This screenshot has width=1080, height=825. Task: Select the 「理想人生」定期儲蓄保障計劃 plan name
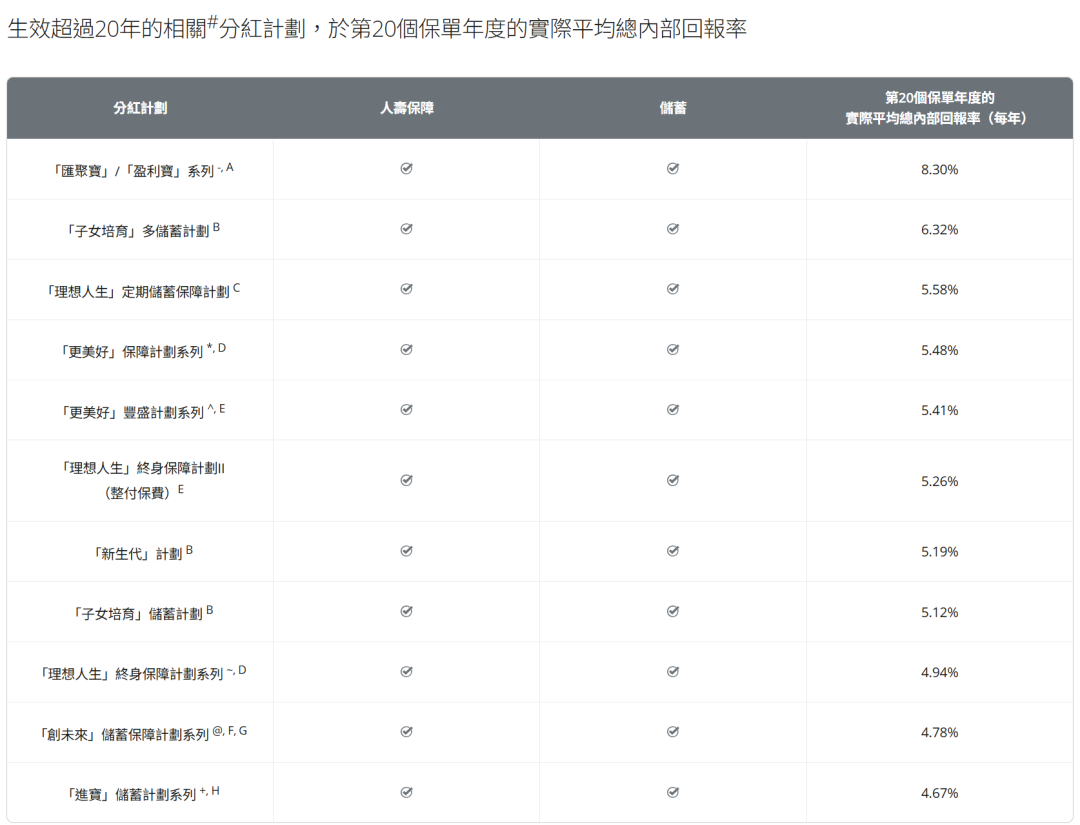(x=141, y=290)
